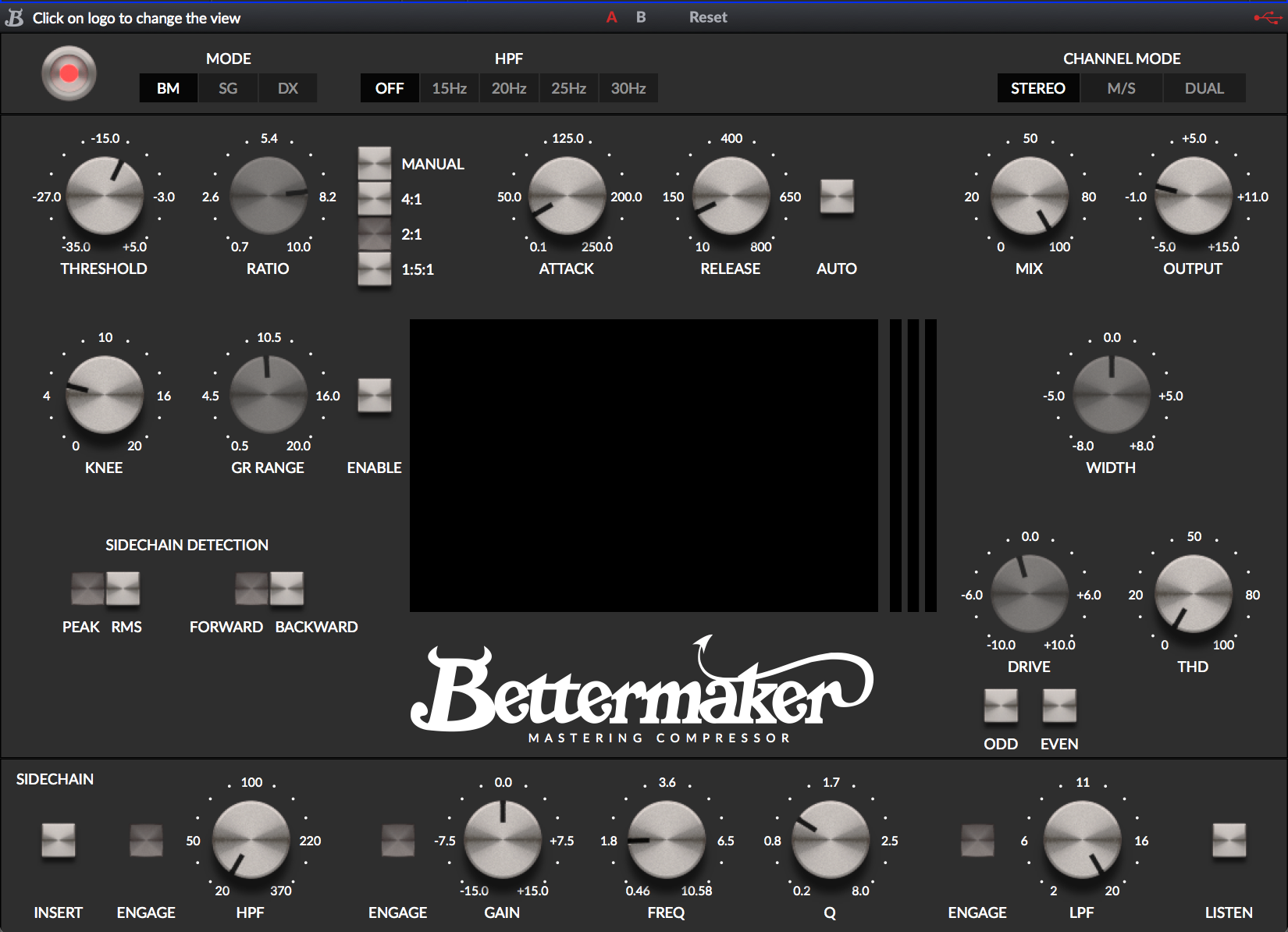Set HPF to 30Hz
This screenshot has width=1288, height=932.
(x=628, y=88)
